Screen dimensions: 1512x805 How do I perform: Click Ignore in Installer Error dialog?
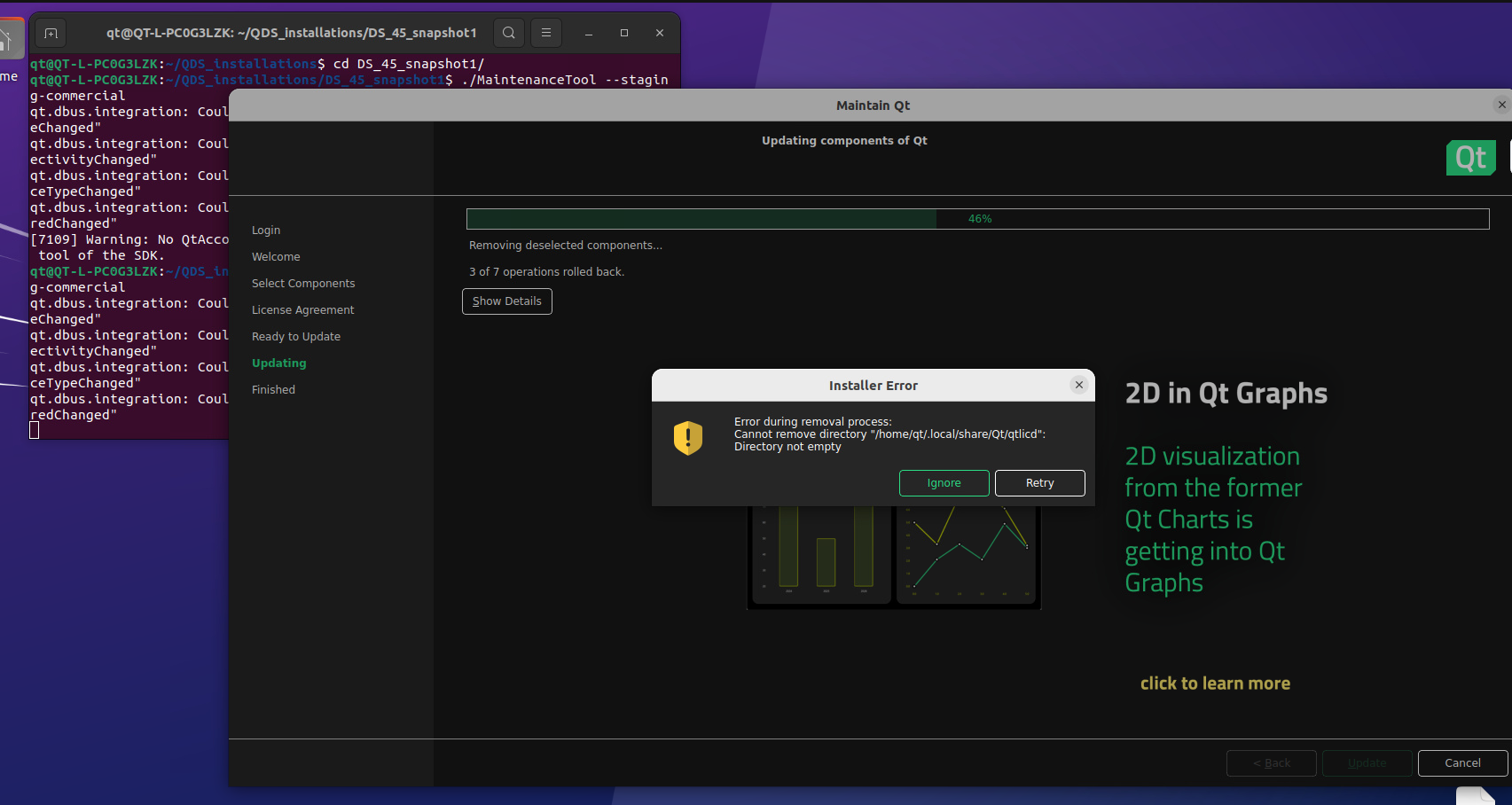pos(944,483)
